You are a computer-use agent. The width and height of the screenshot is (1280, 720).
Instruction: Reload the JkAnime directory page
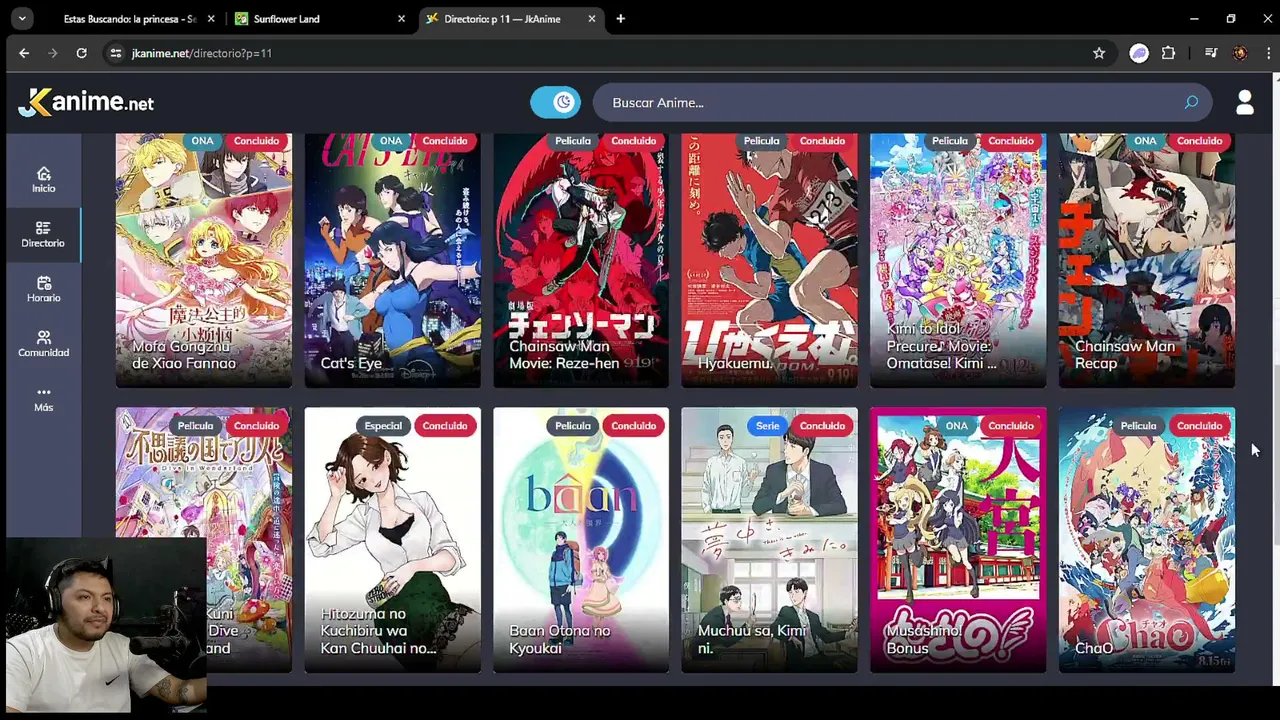point(82,53)
